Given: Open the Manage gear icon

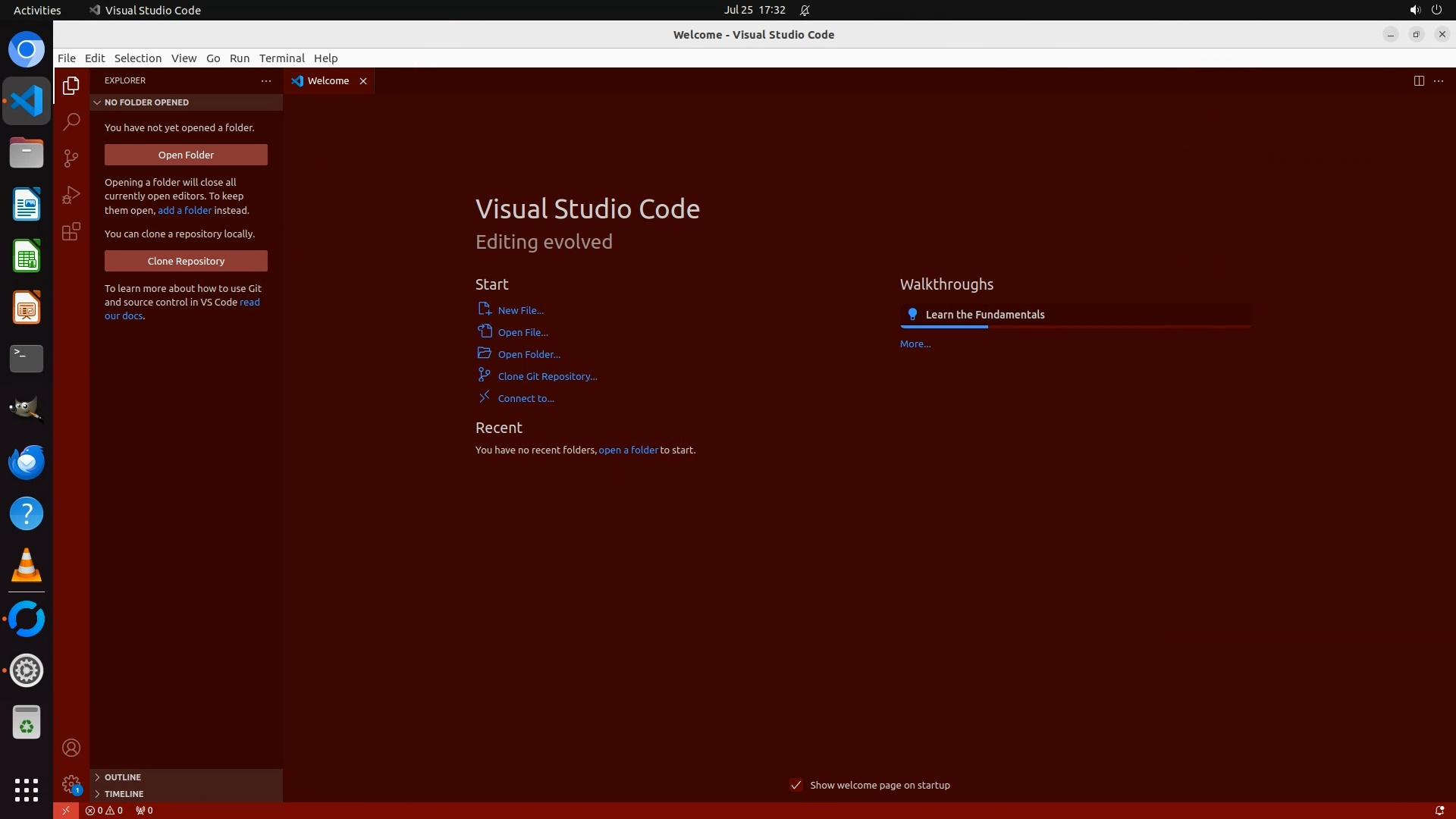Looking at the screenshot, I should pos(71,783).
